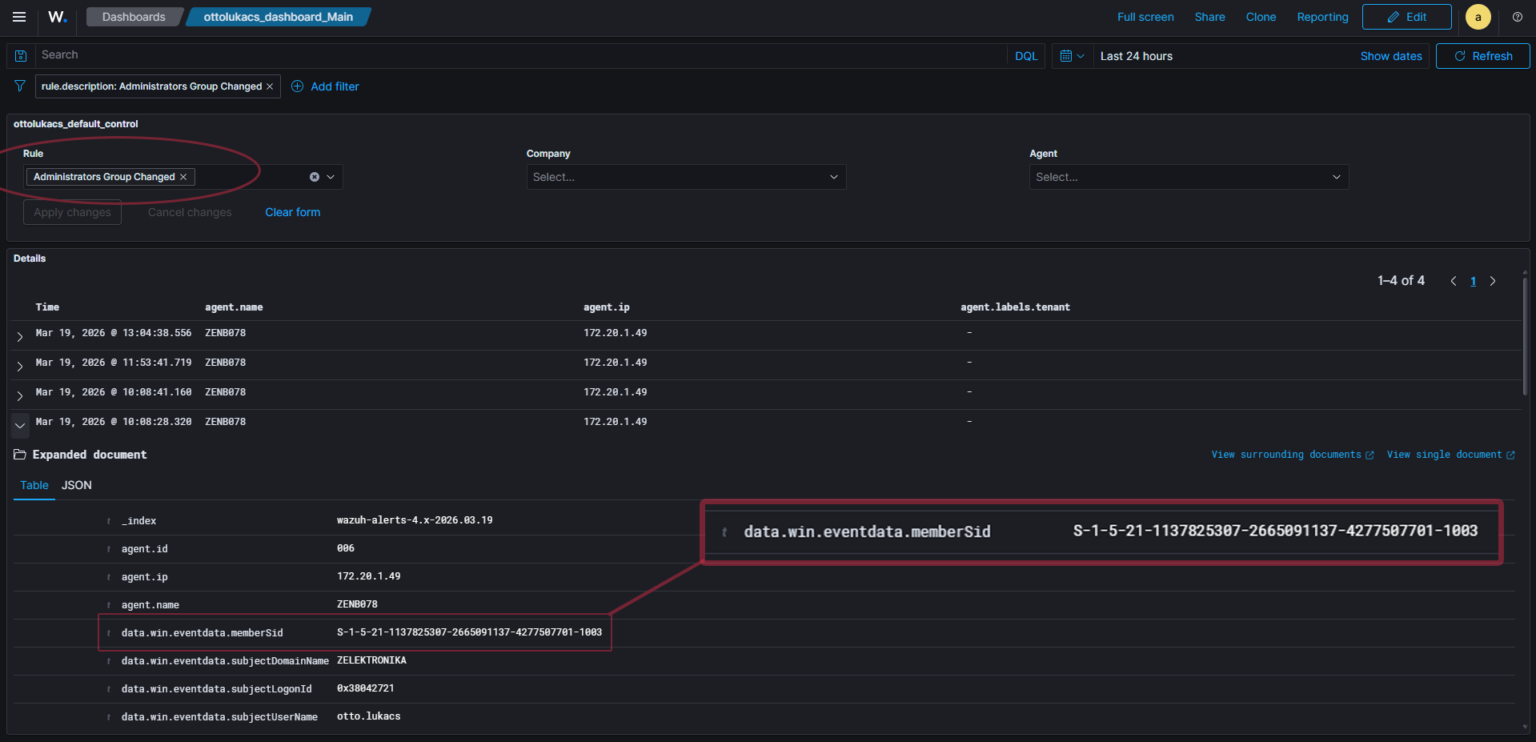Expand the 13:04:38.556 event row
Image resolution: width=1536 pixels, height=742 pixels.
pos(20,337)
